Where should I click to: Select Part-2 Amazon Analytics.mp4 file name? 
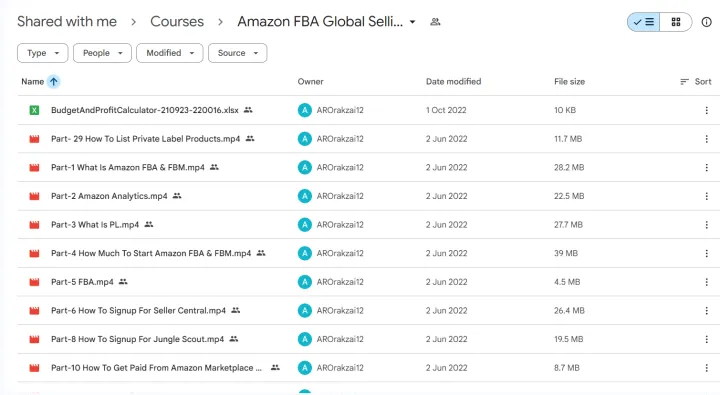coord(109,196)
